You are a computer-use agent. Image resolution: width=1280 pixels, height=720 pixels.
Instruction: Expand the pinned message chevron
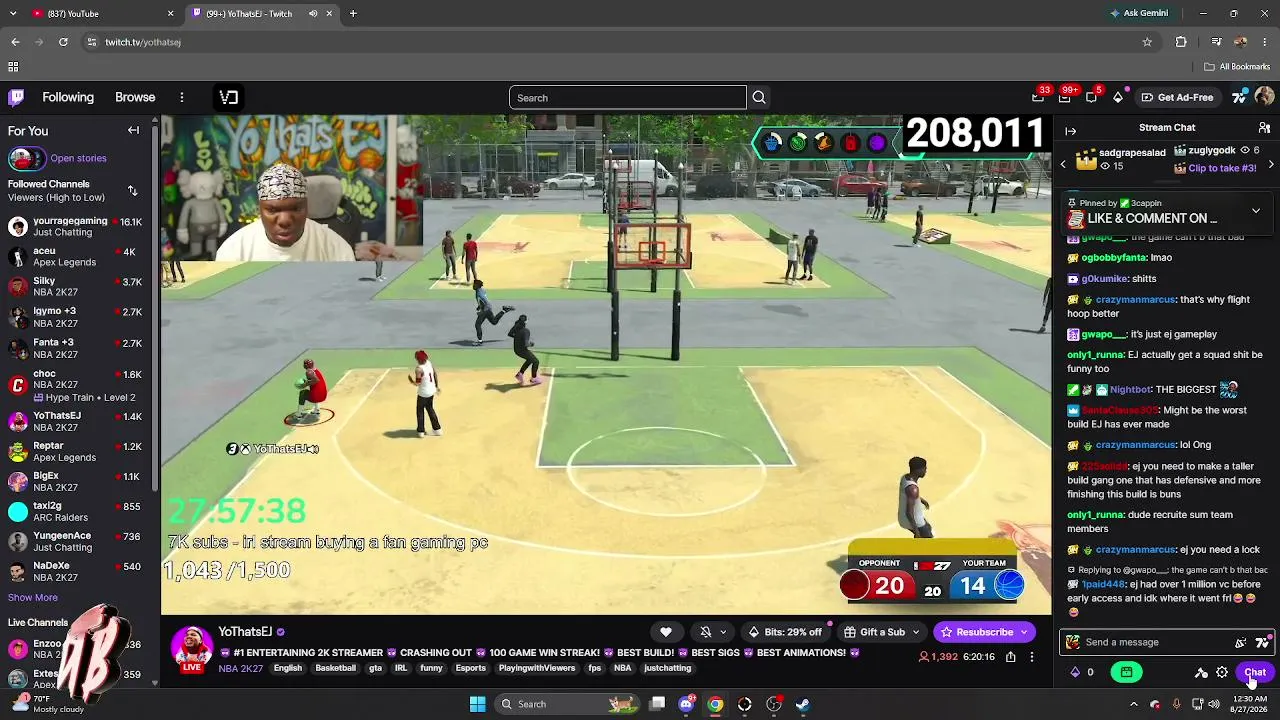point(1256,211)
